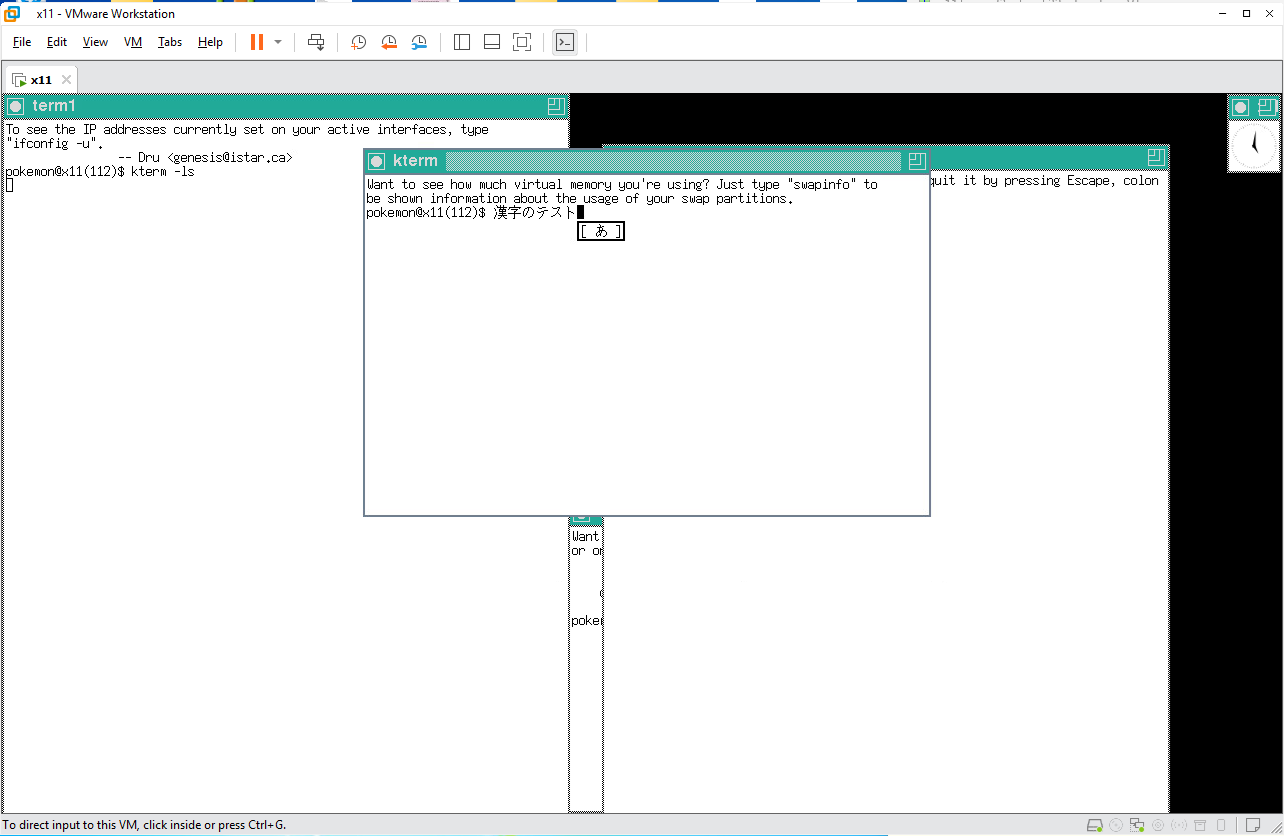Pause the virtual machine
The image size is (1284, 836).
pos(257,42)
